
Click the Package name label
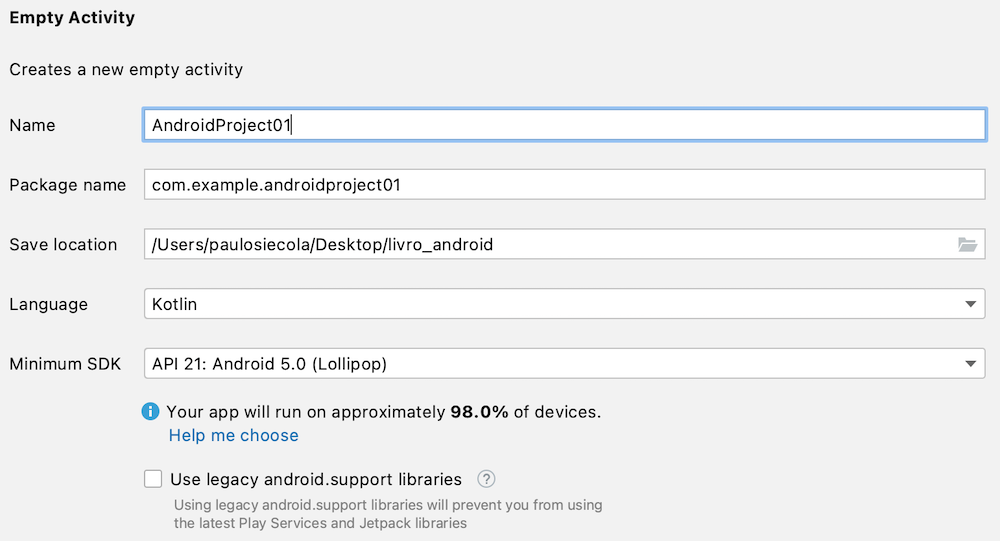click(67, 185)
